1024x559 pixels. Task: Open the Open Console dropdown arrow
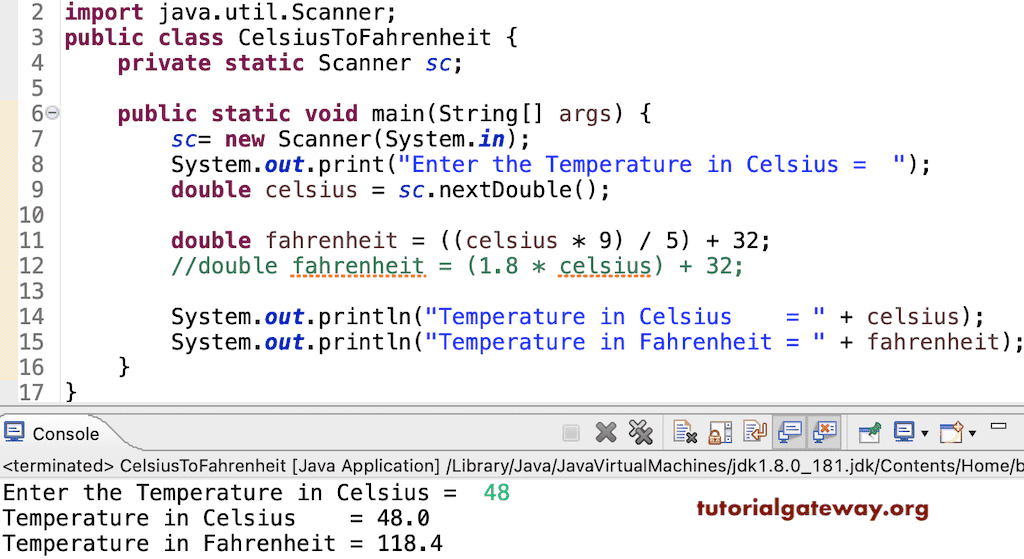(972, 434)
